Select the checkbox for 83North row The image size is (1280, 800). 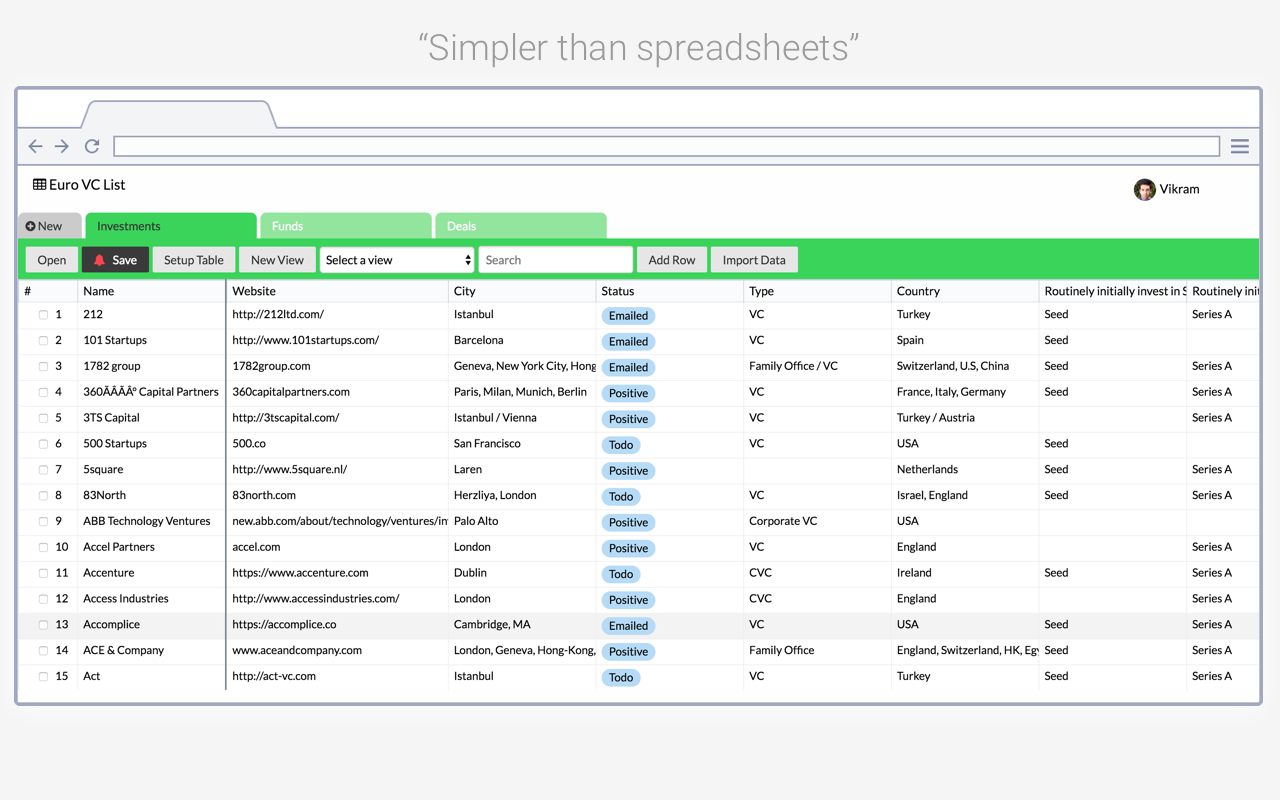(x=43, y=496)
